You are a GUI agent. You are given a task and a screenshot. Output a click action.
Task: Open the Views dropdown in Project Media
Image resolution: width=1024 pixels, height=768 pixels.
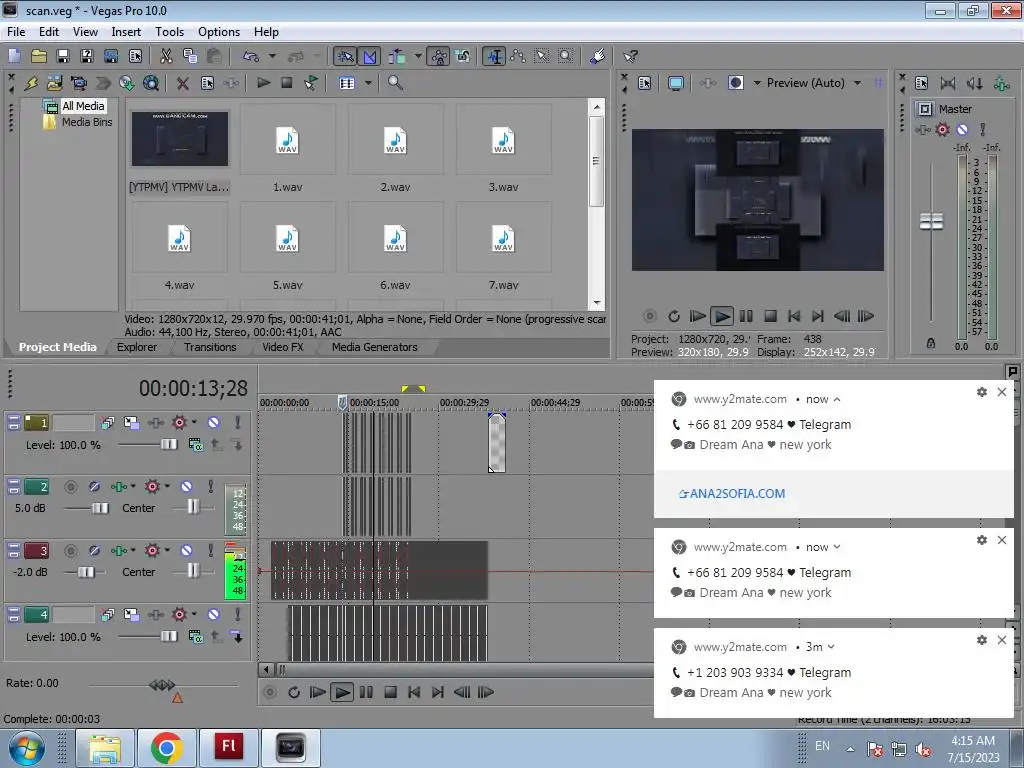pos(368,83)
